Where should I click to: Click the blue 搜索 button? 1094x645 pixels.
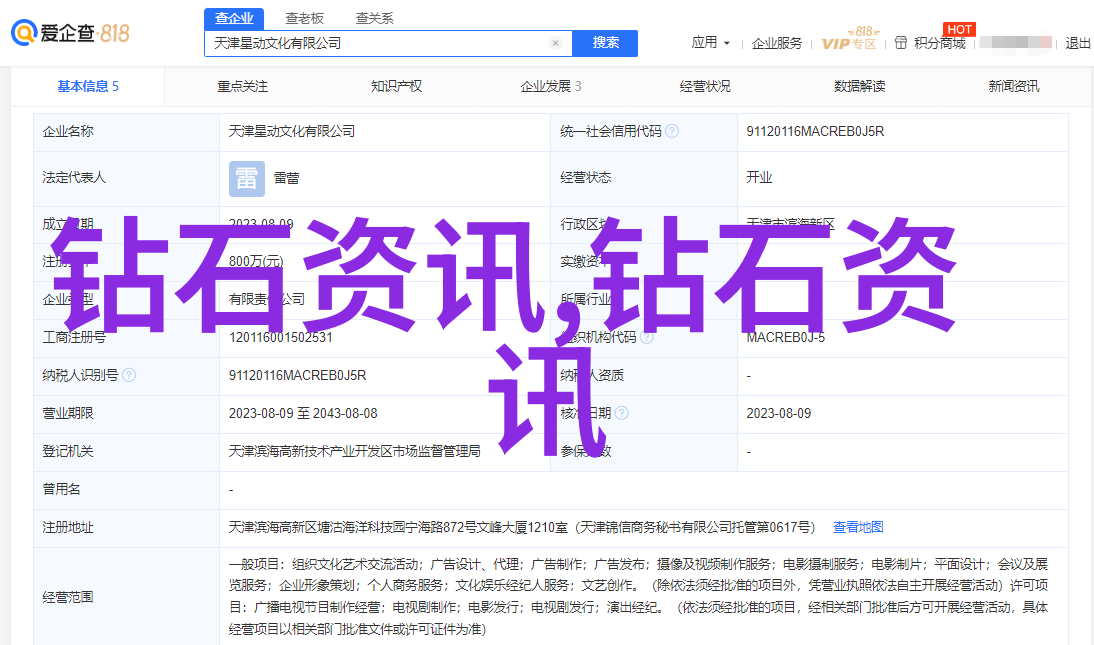[x=605, y=43]
